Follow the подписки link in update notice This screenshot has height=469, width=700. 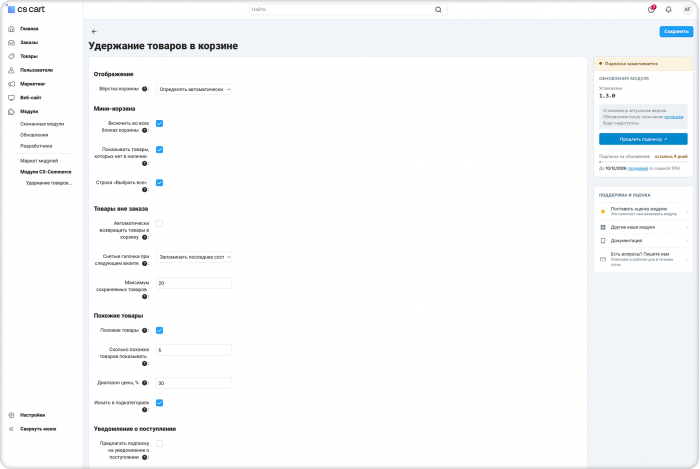[674, 117]
